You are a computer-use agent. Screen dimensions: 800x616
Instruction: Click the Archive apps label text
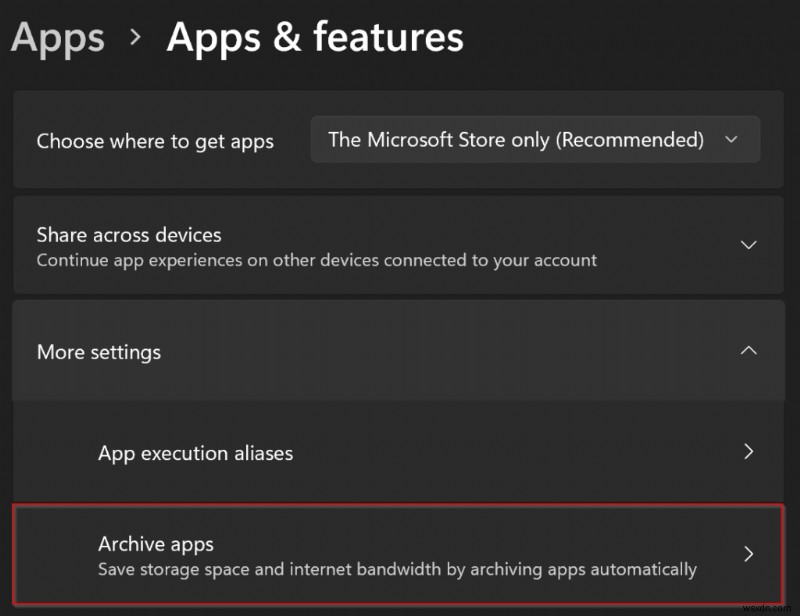[156, 545]
